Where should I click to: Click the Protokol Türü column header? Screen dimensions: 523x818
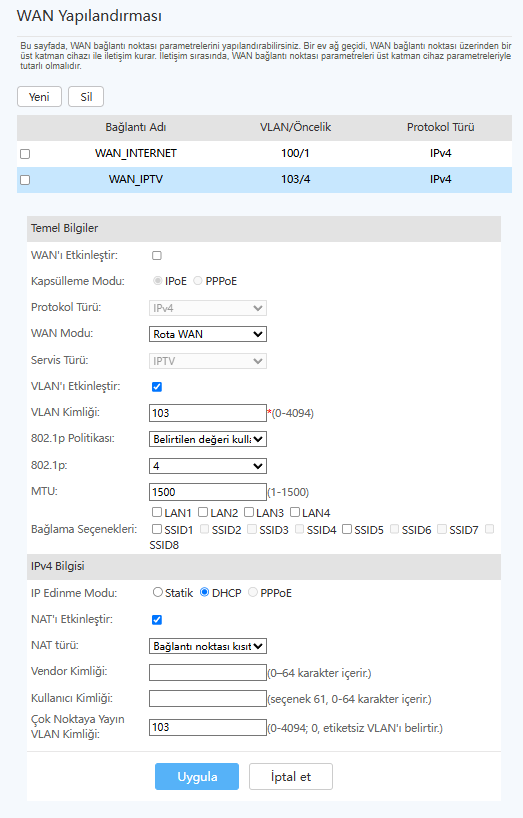(441, 127)
